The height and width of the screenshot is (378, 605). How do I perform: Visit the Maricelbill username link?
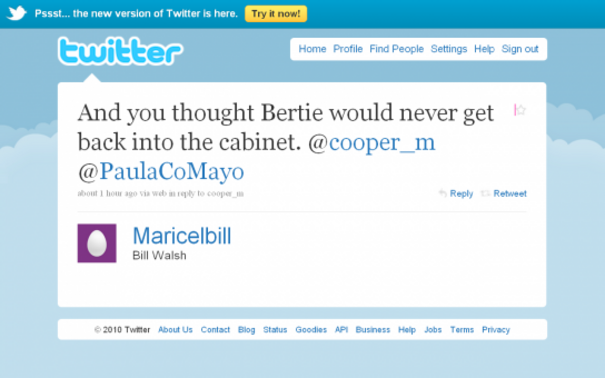182,236
